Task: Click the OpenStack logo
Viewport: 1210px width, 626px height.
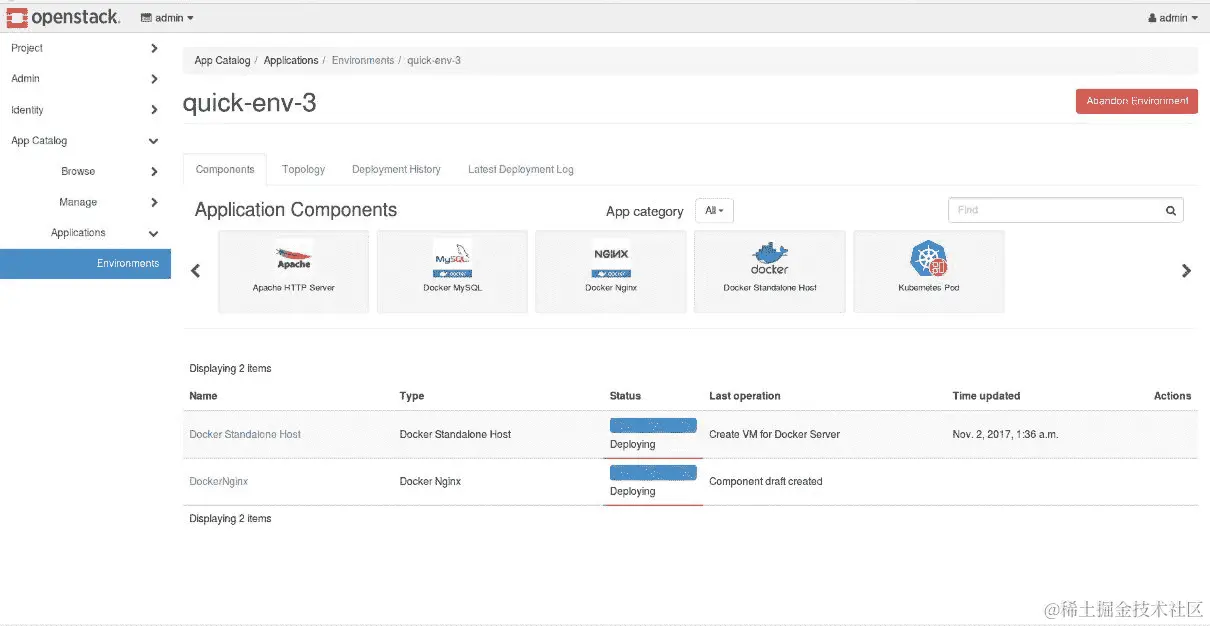Action: point(63,17)
